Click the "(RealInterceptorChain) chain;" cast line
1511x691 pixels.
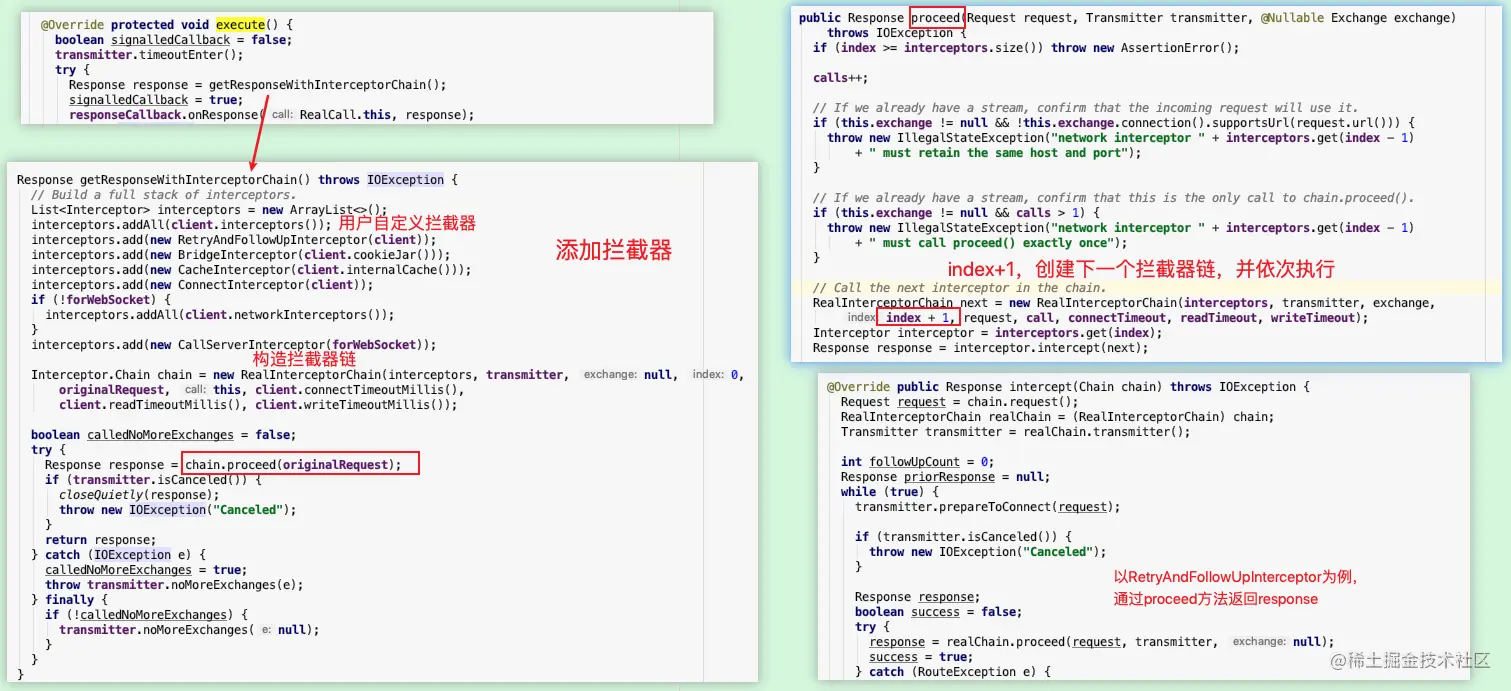pos(1058,416)
